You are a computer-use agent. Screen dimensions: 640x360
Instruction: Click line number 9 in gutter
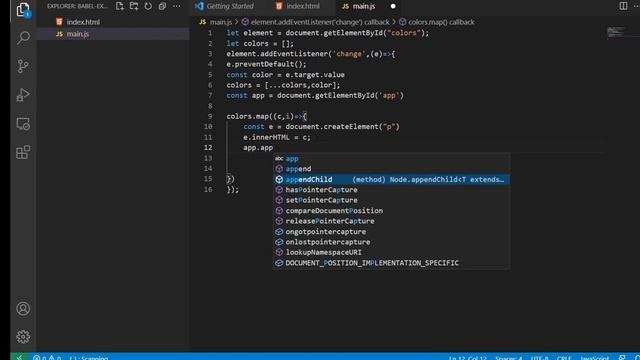(x=209, y=116)
